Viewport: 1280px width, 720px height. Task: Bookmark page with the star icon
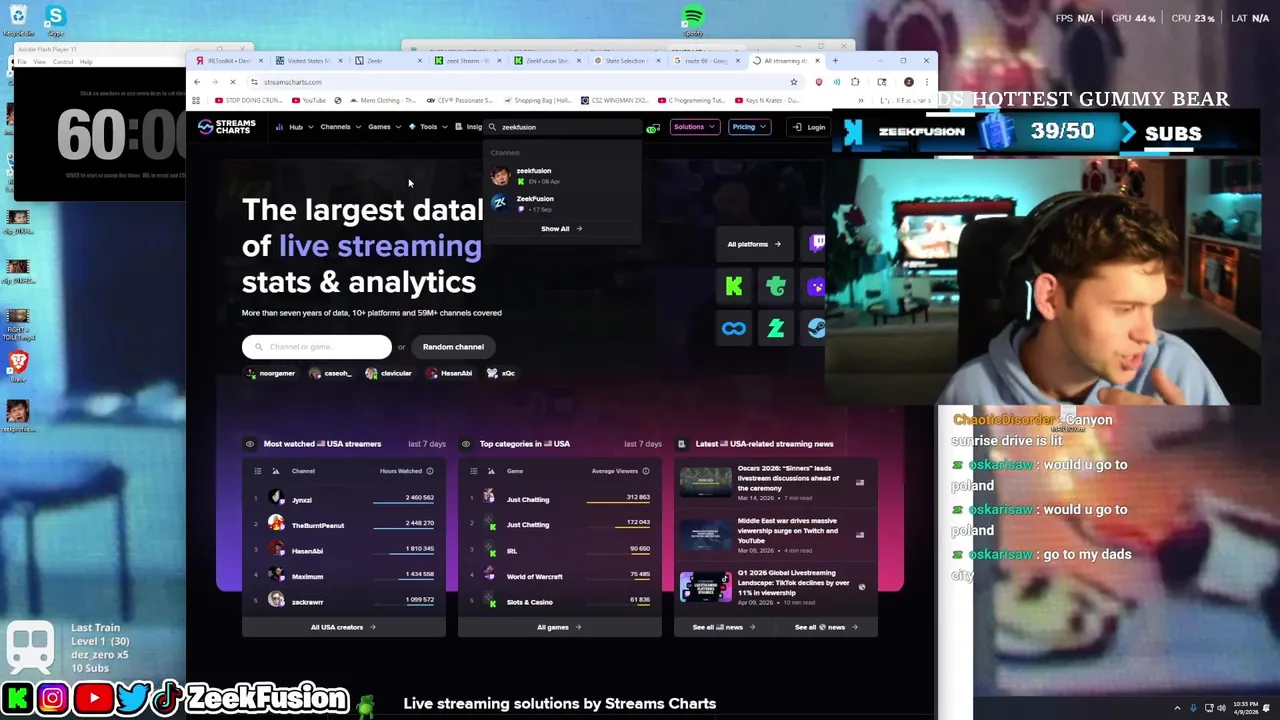click(794, 82)
